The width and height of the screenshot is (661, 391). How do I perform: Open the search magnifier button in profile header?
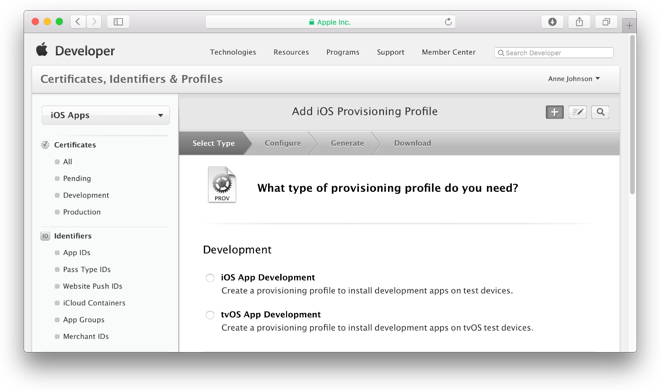click(x=600, y=112)
